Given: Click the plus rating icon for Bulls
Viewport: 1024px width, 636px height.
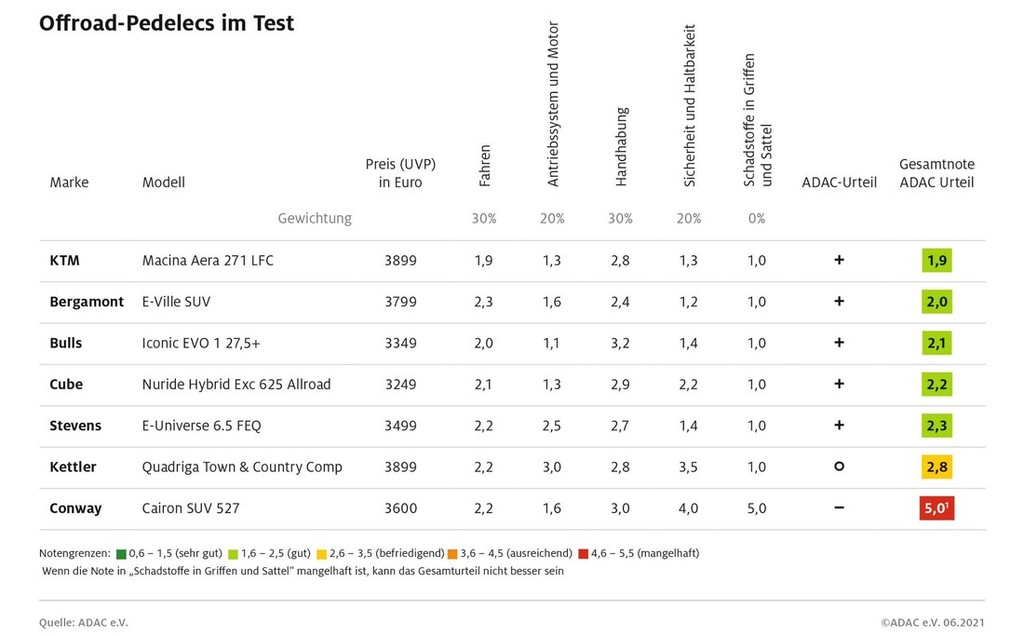Looking at the screenshot, I should click(839, 343).
